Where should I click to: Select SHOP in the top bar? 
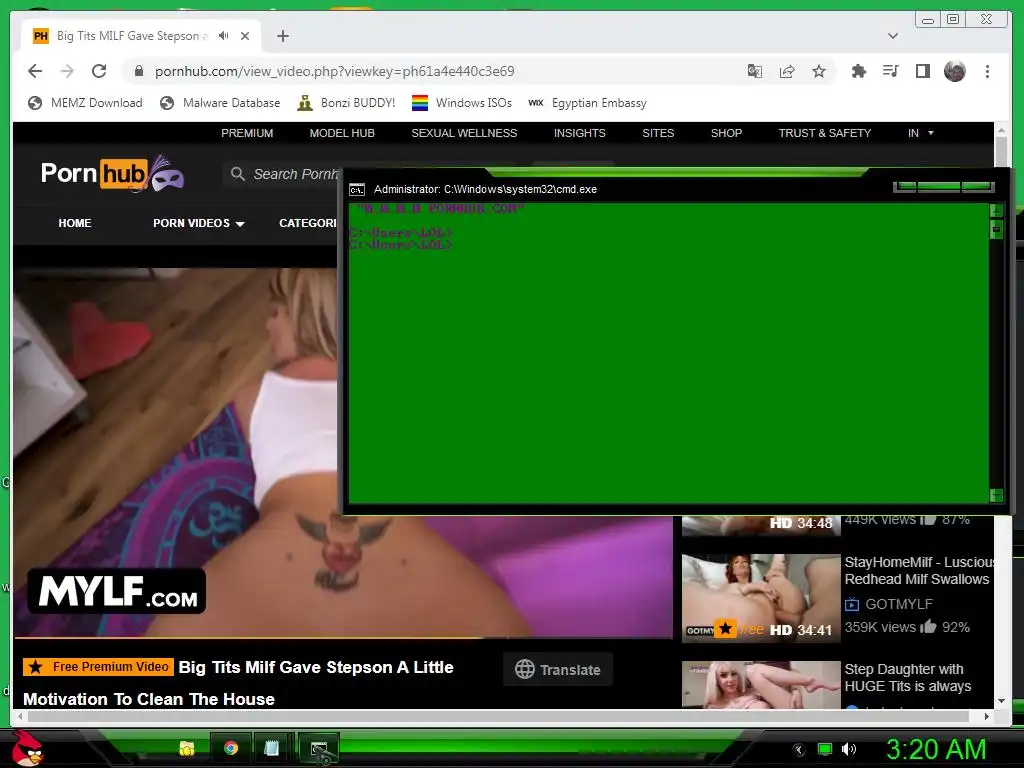coord(726,133)
